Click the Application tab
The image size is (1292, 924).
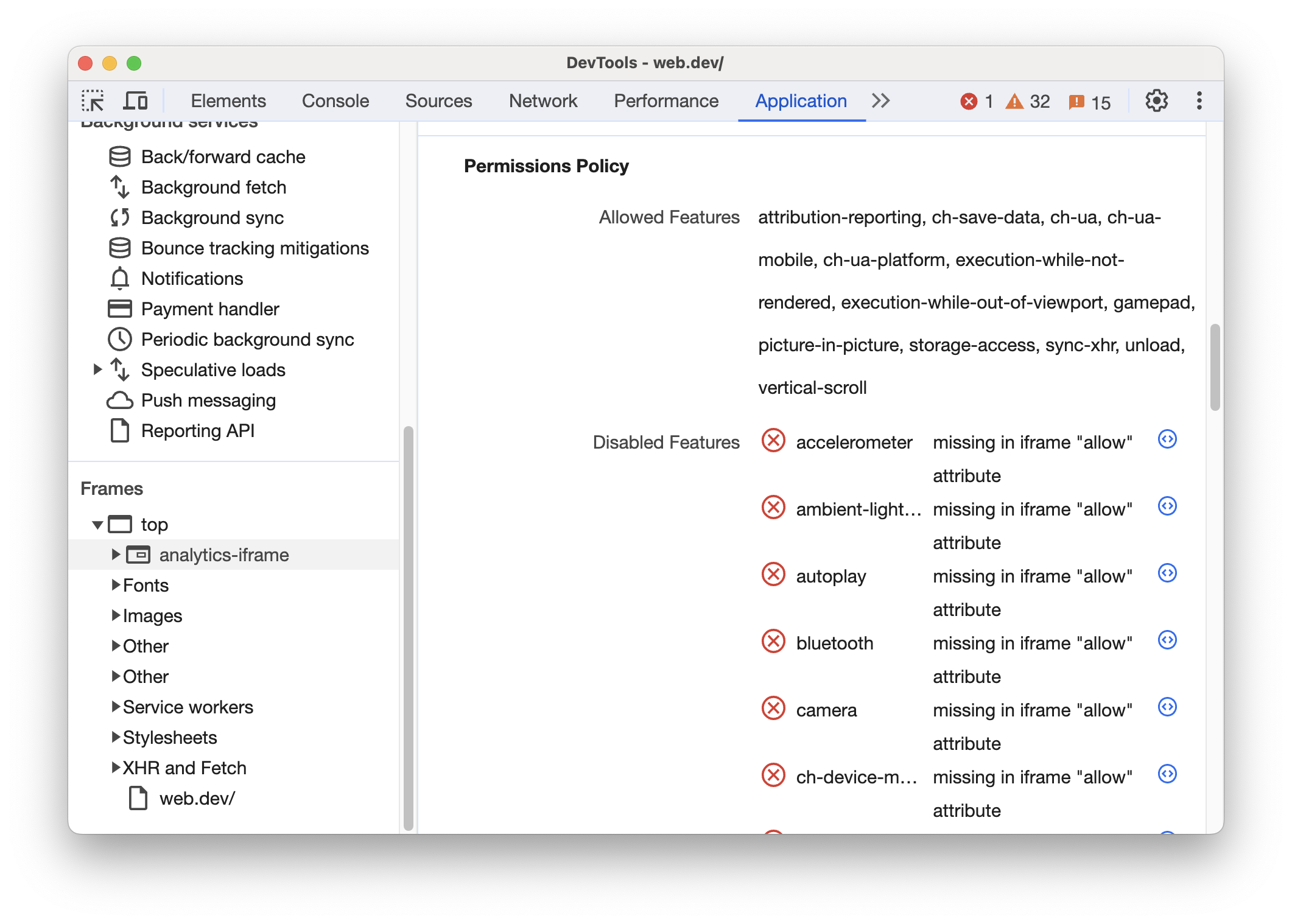click(799, 99)
